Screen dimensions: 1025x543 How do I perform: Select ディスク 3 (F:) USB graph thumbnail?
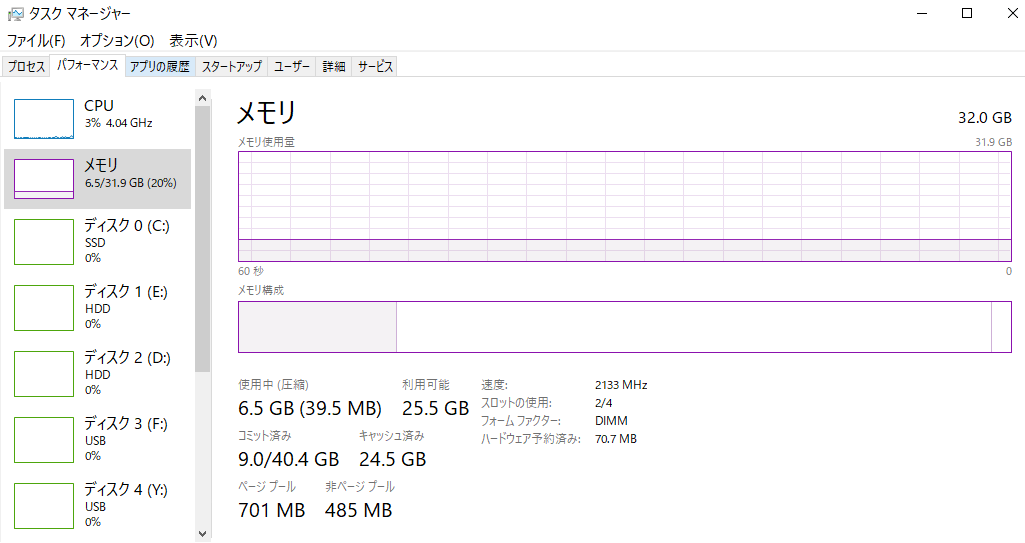click(x=44, y=439)
